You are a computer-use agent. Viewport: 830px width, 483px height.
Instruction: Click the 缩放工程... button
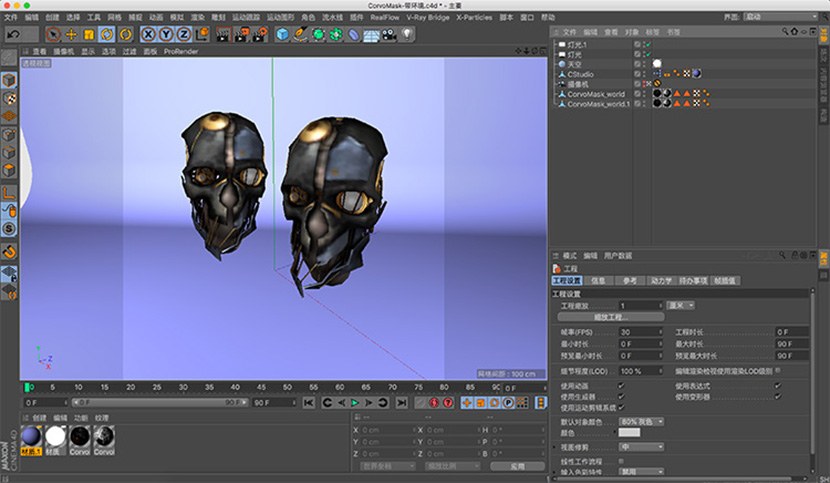tap(611, 317)
